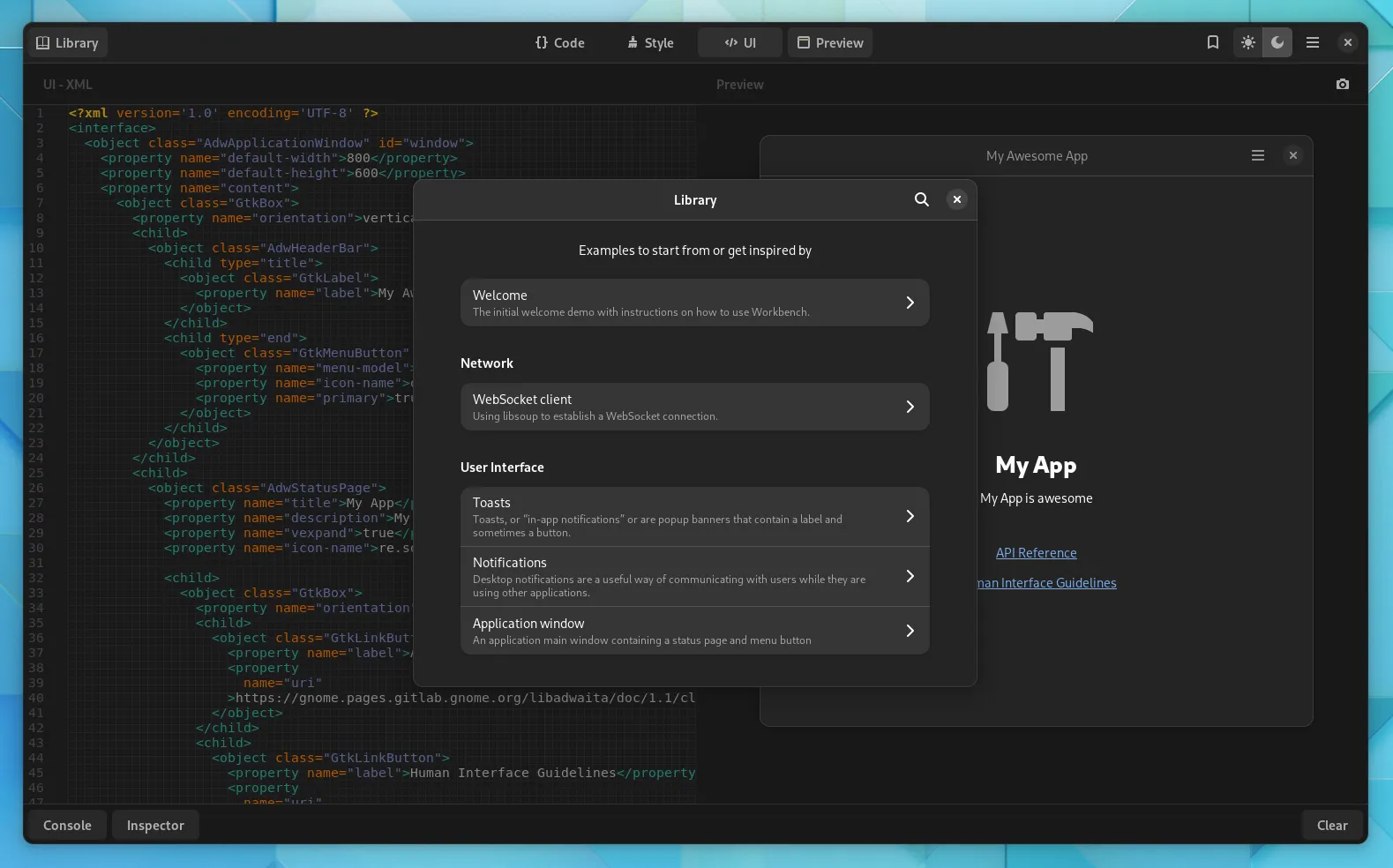This screenshot has width=1393, height=868.
Task: Toggle the Code panel
Action: point(560,42)
